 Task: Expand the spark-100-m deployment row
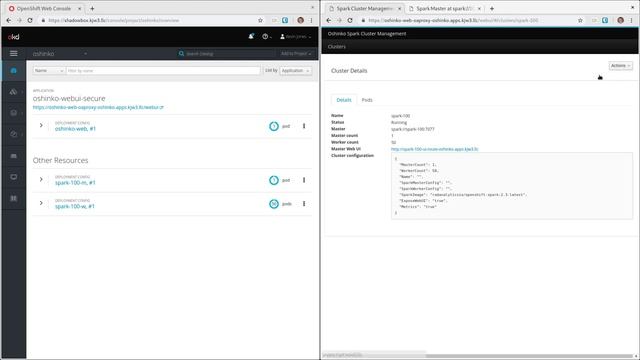tap(41, 179)
